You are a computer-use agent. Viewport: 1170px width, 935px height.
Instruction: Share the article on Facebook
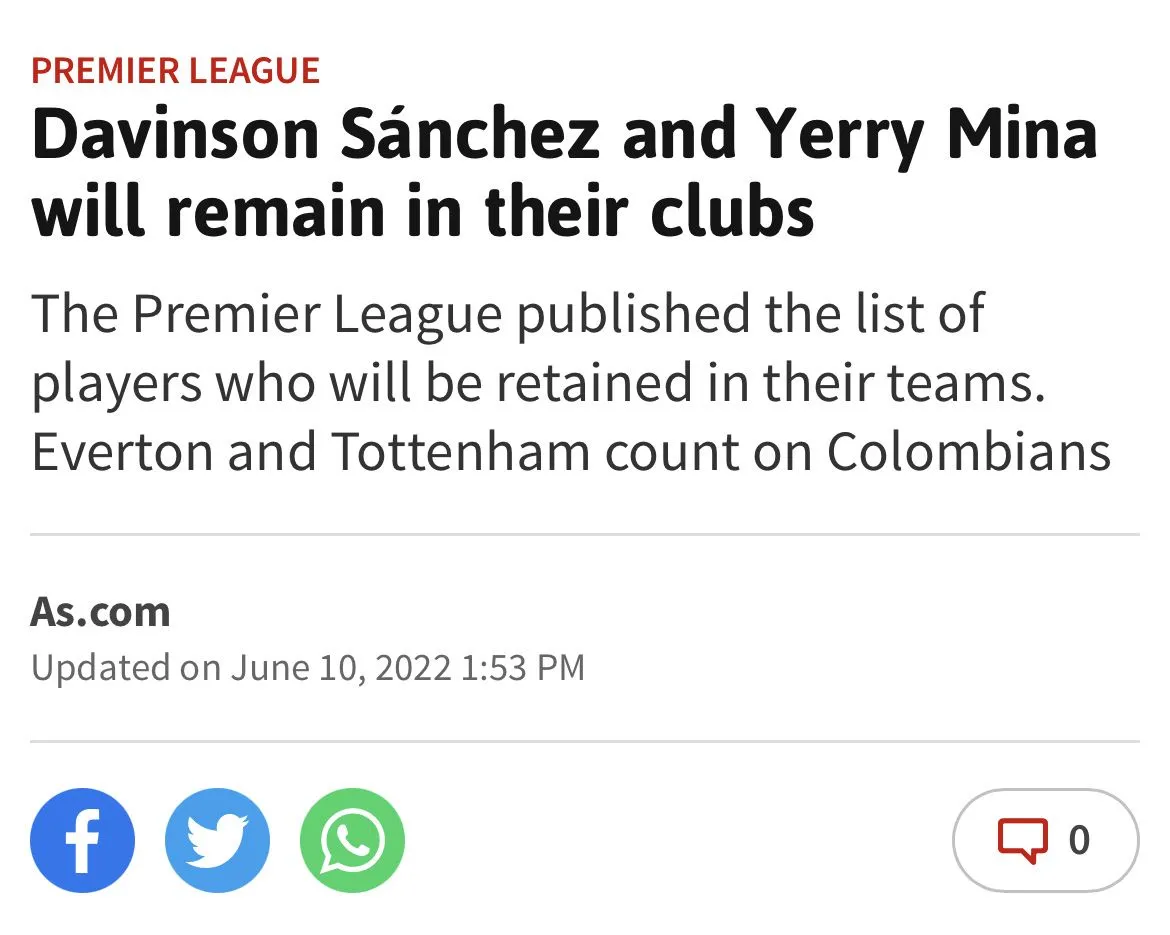[82, 841]
